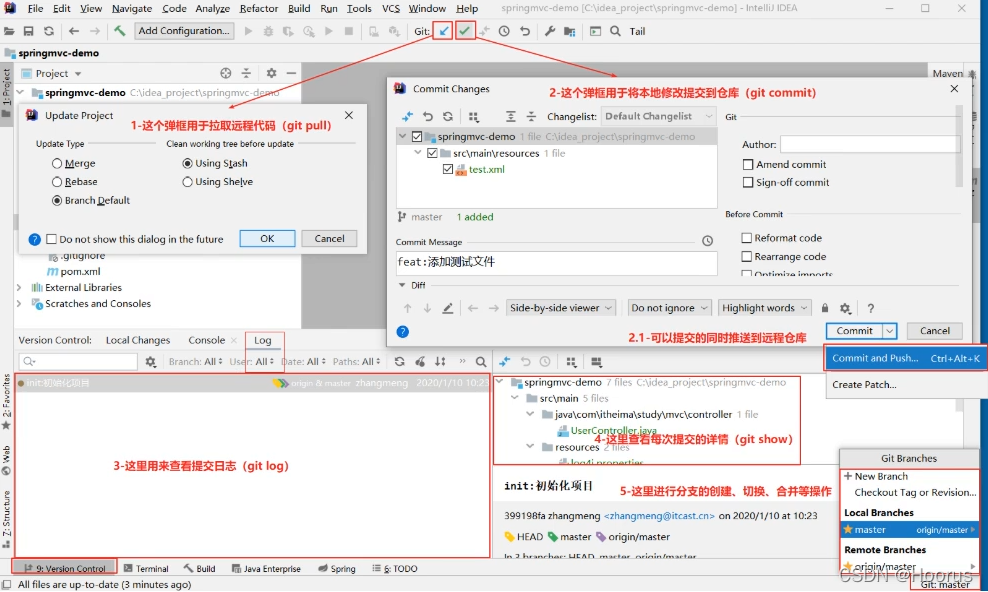988x592 pixels.
Task: Toggle the Amend commit checkbox
Action: click(x=748, y=164)
